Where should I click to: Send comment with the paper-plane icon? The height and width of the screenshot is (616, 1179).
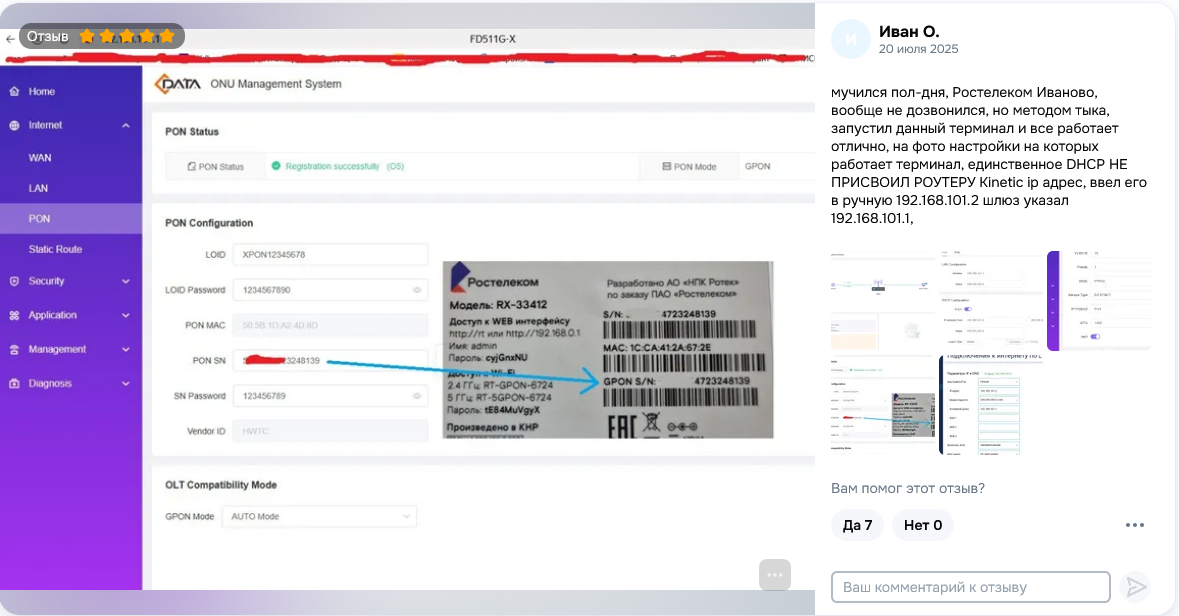coord(1135,587)
